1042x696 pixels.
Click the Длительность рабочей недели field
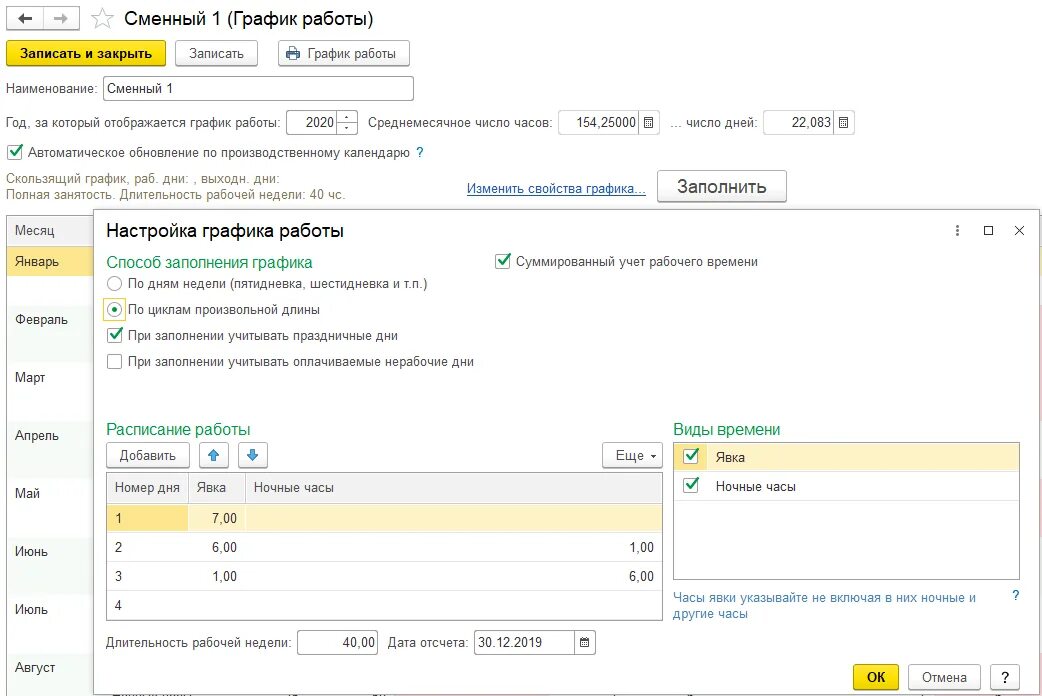(x=338, y=642)
